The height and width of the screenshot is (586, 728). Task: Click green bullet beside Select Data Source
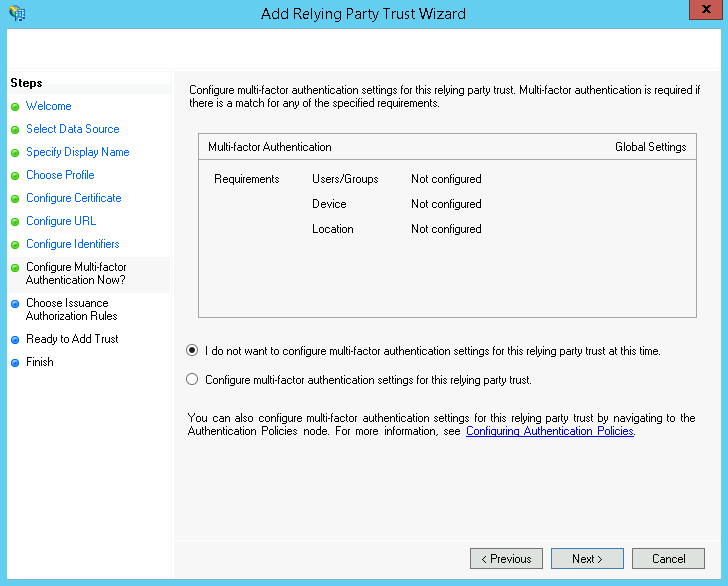click(x=15, y=130)
